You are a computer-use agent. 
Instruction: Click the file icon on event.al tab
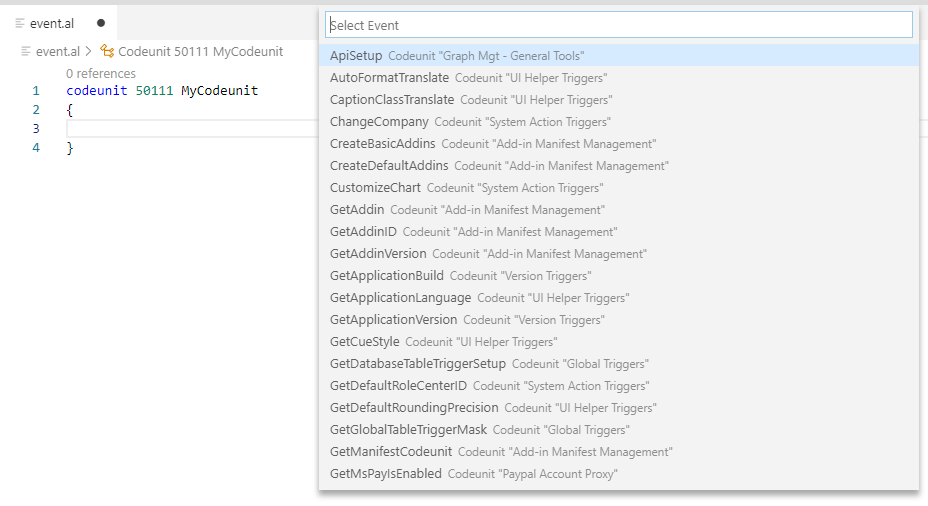click(20, 23)
